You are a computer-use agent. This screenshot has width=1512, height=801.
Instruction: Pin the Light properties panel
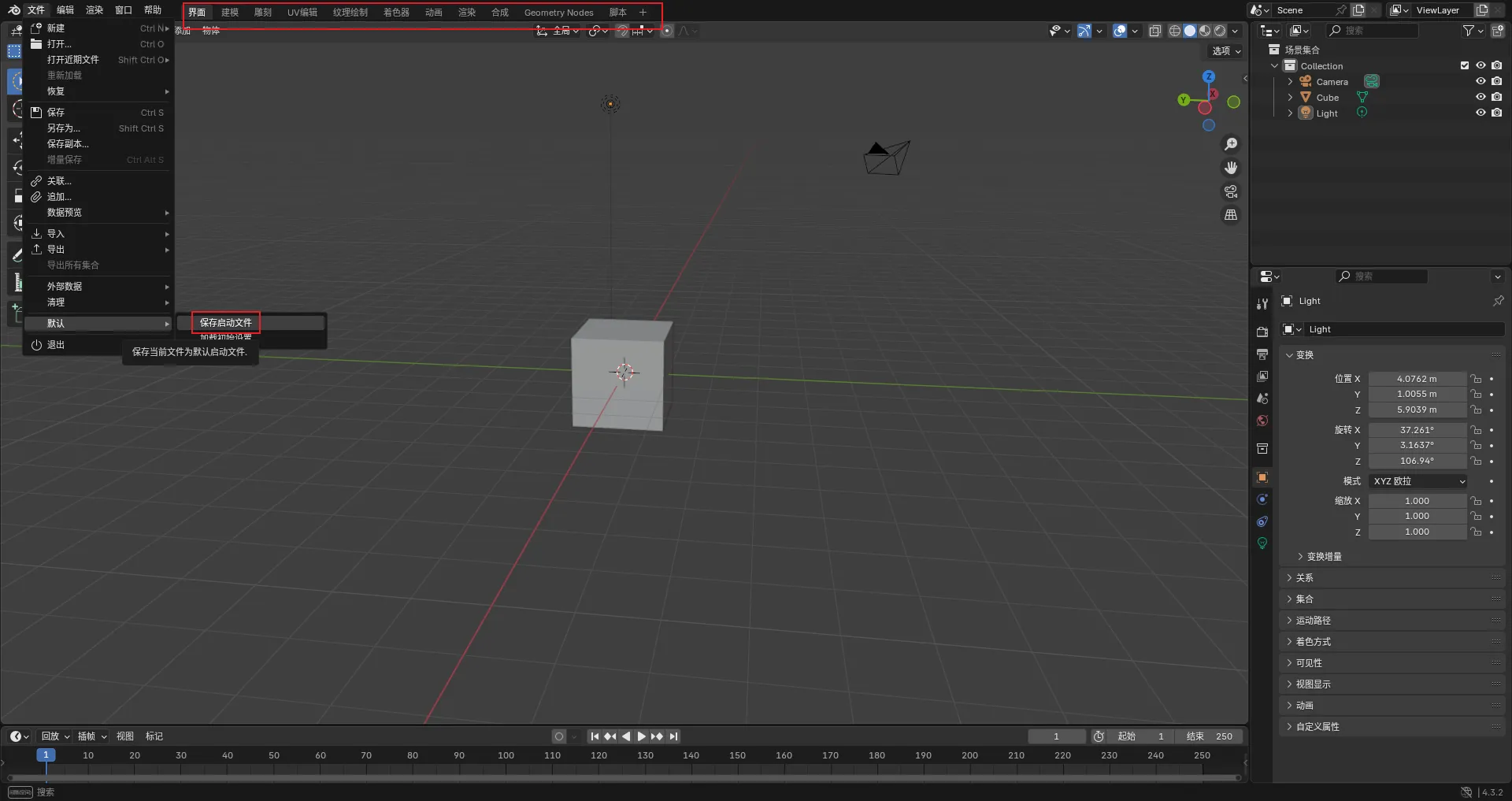(x=1498, y=301)
